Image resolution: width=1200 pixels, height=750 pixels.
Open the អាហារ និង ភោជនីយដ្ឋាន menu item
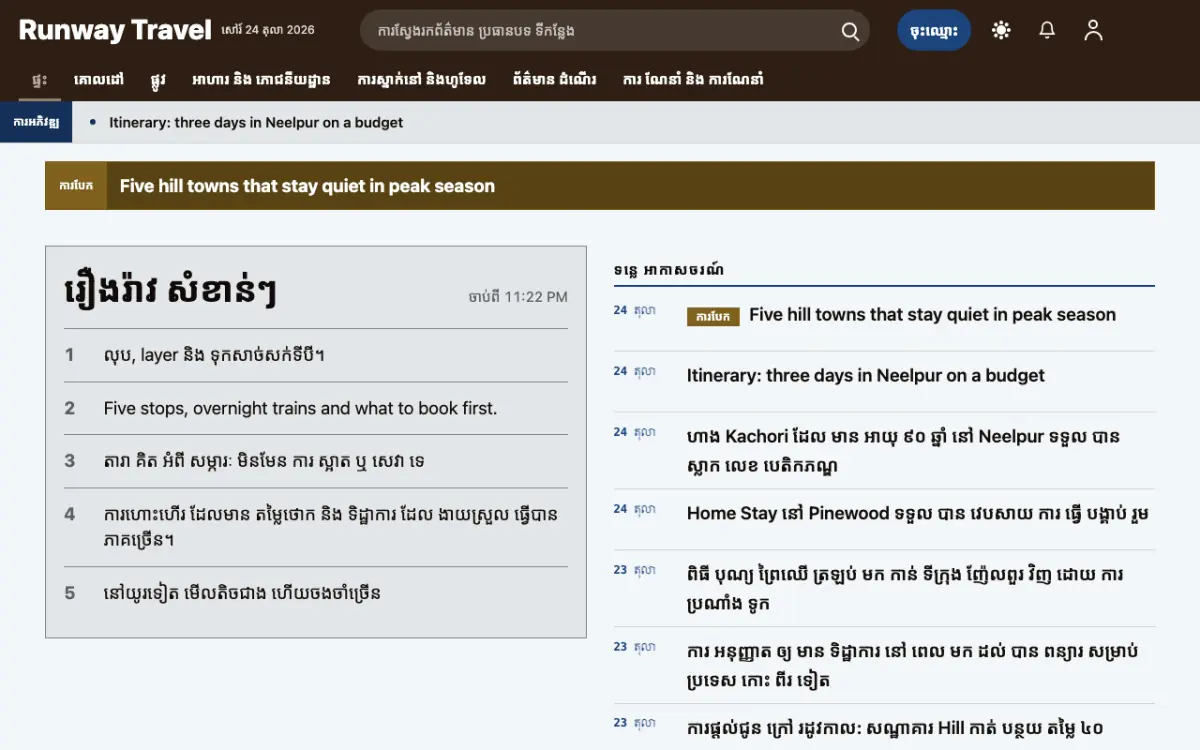[x=262, y=80]
